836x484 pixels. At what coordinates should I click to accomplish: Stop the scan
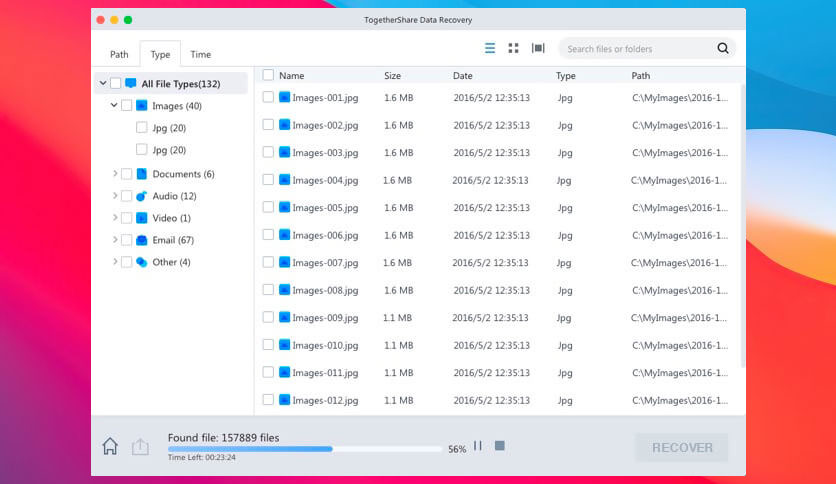500,446
